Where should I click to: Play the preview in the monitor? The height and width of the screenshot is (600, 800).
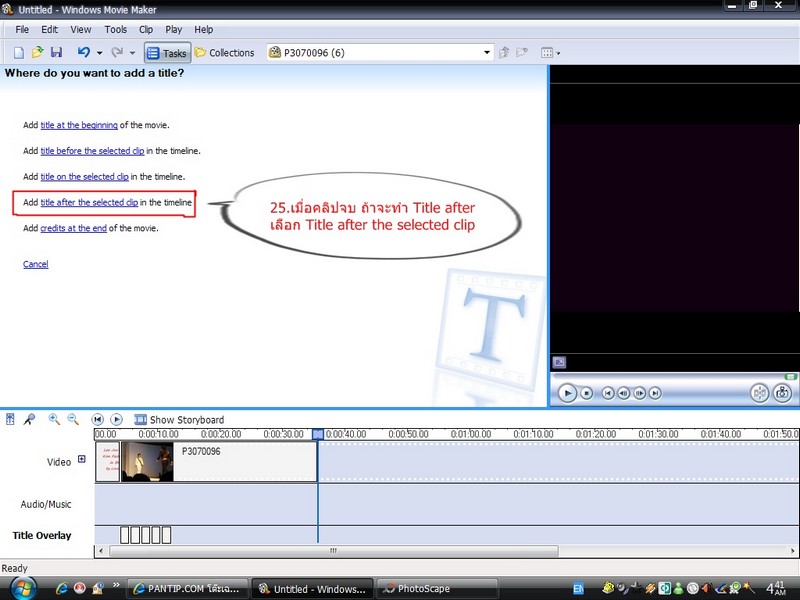coord(567,393)
